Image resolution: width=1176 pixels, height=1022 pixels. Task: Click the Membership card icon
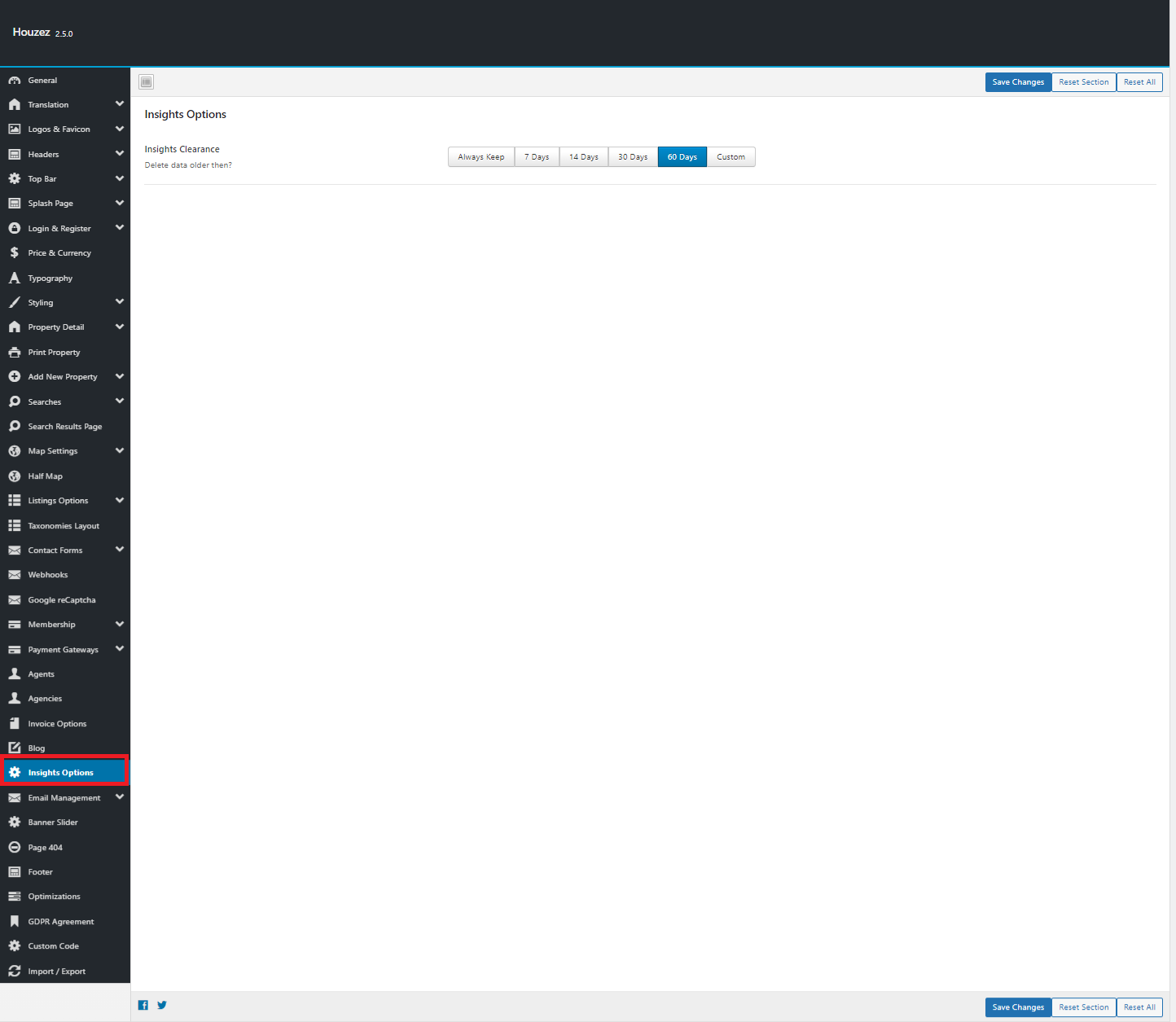point(15,625)
